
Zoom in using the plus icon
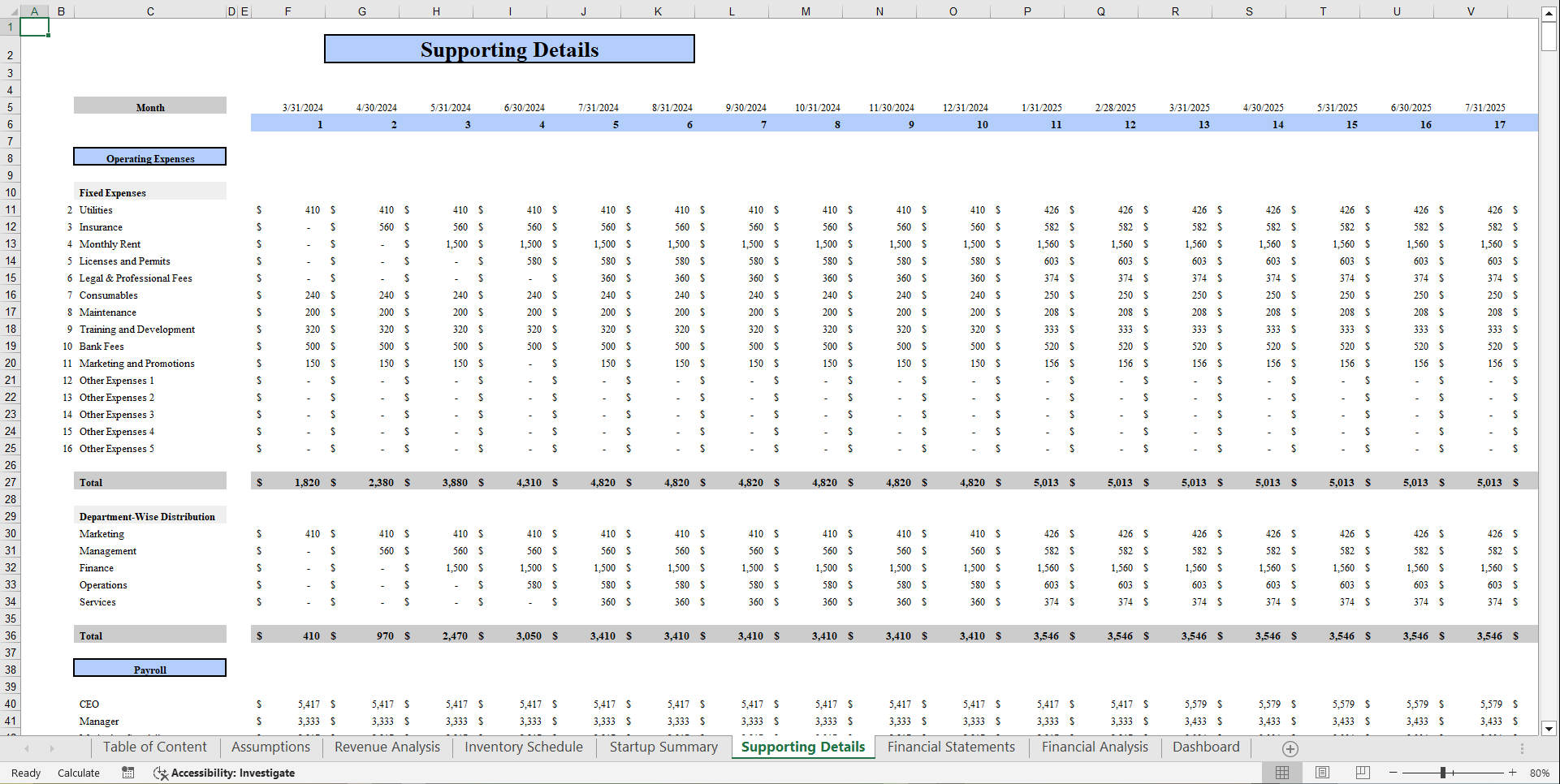[1512, 773]
